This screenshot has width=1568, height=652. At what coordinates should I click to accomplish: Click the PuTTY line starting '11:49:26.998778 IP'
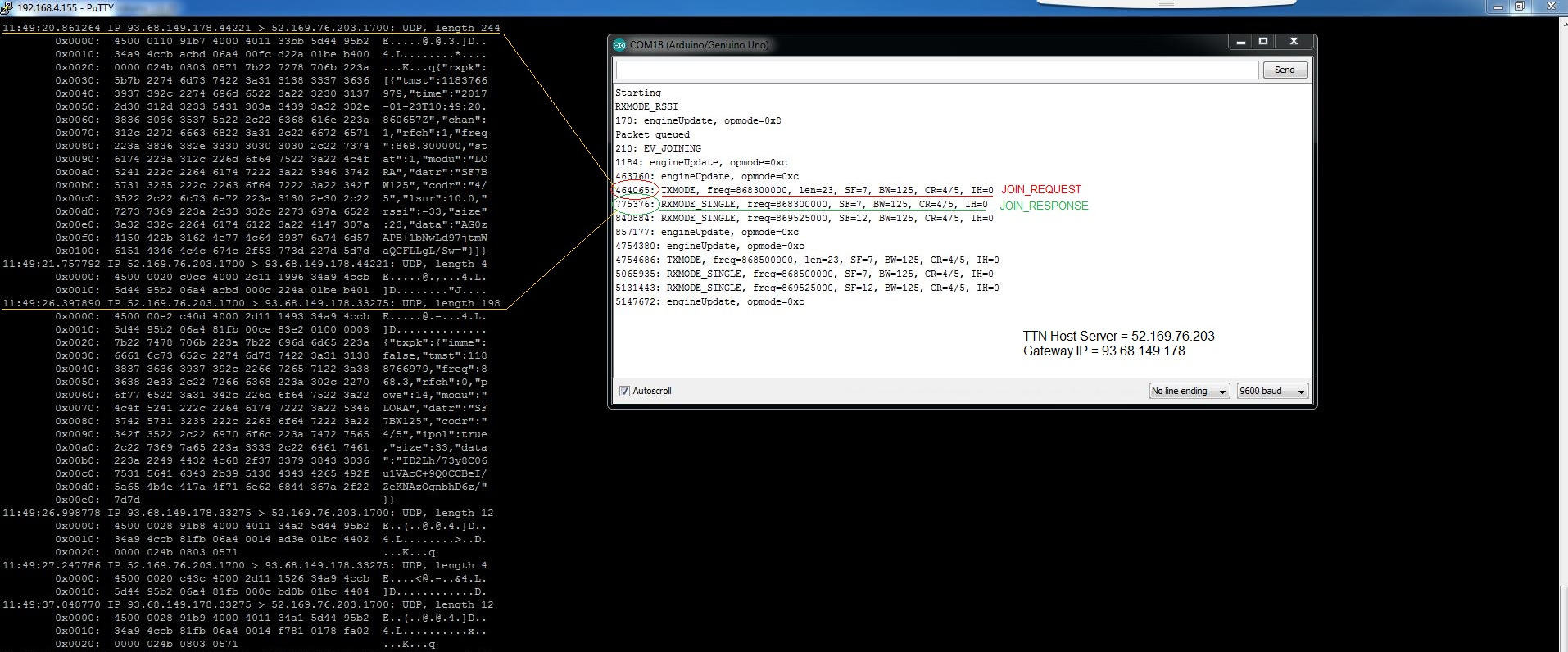(x=247, y=513)
